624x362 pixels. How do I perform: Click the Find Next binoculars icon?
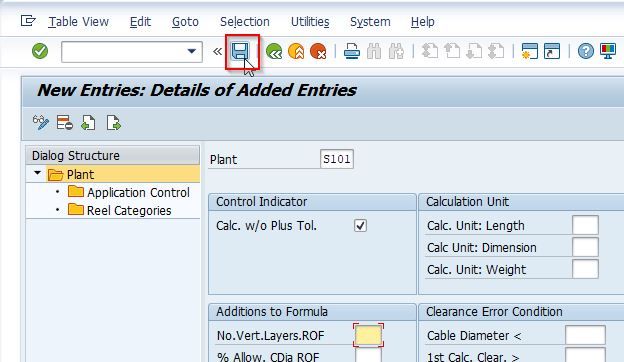pos(396,51)
